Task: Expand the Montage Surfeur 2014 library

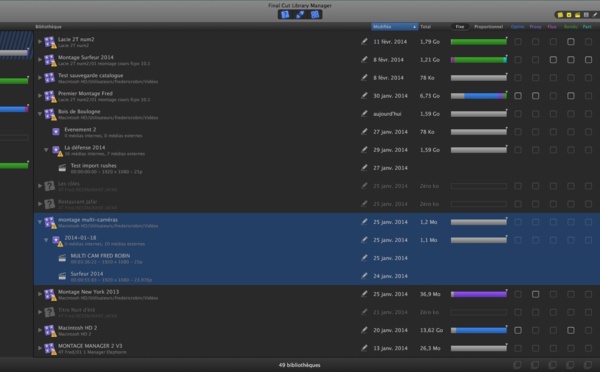Action: pyautogui.click(x=40, y=59)
